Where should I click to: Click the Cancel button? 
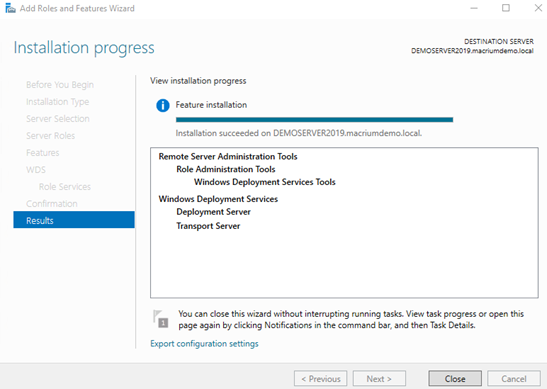(x=514, y=379)
